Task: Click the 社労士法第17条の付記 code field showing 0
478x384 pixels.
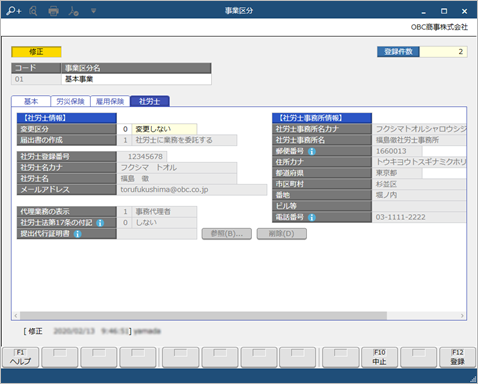Action: click(x=125, y=222)
